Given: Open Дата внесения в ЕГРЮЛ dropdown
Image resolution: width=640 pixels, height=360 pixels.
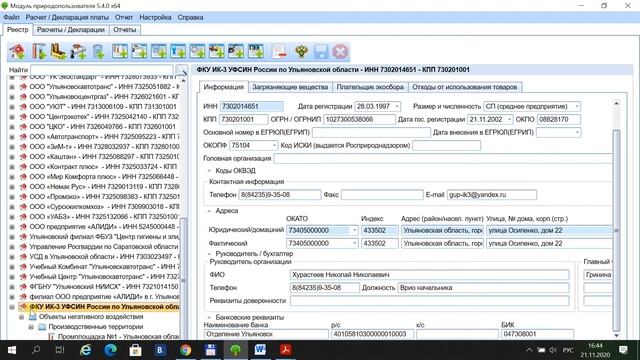Looking at the screenshot, I should [577, 133].
